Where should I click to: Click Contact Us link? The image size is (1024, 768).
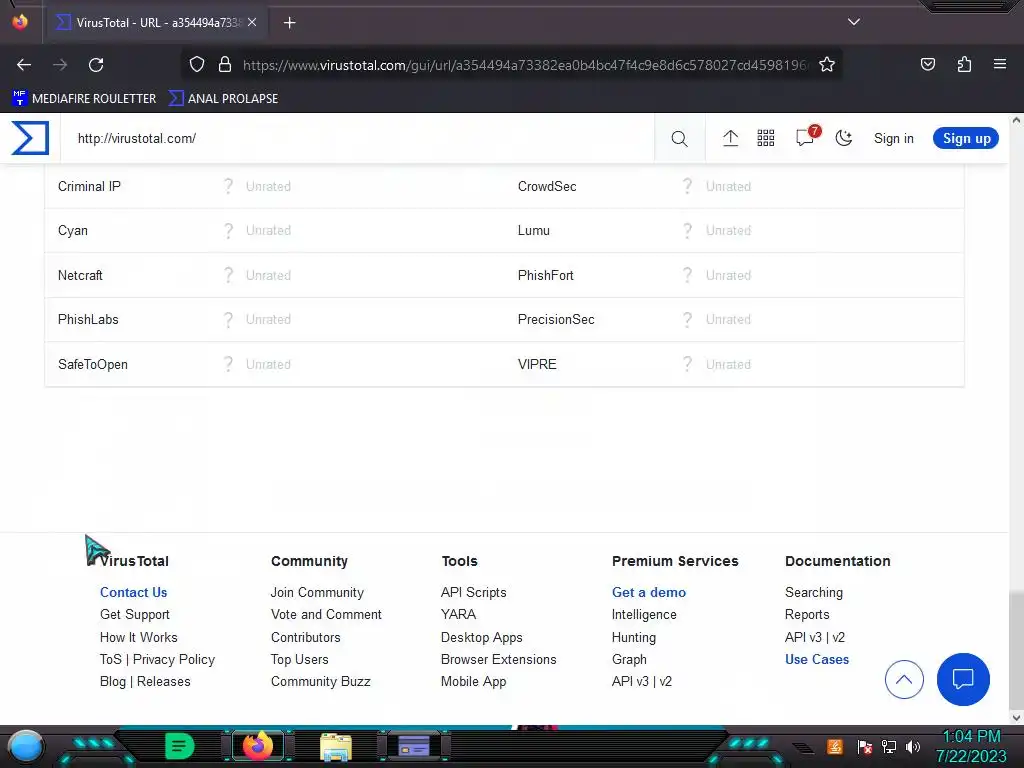[x=133, y=592]
